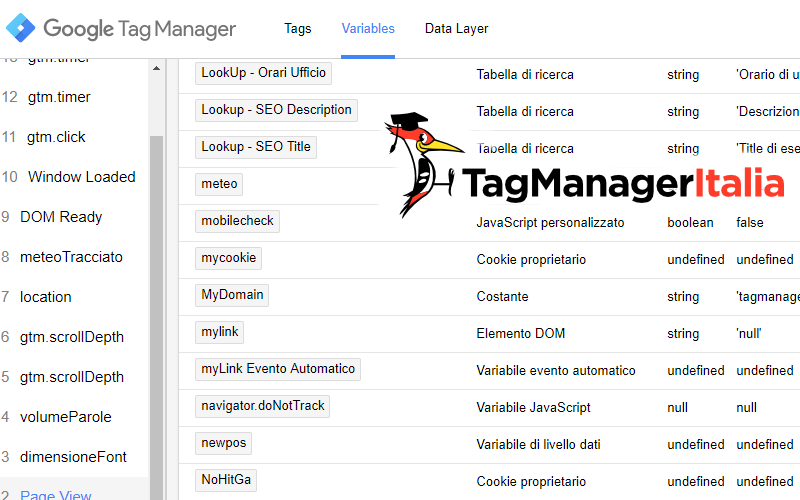800x500 pixels.
Task: Click the mycookie variable chip
Action: point(228,258)
